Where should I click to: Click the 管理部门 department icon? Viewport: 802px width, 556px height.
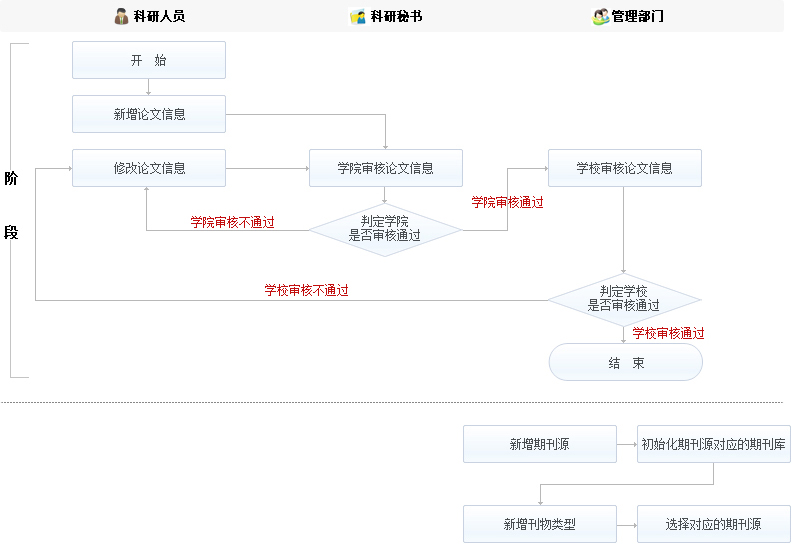600,17
